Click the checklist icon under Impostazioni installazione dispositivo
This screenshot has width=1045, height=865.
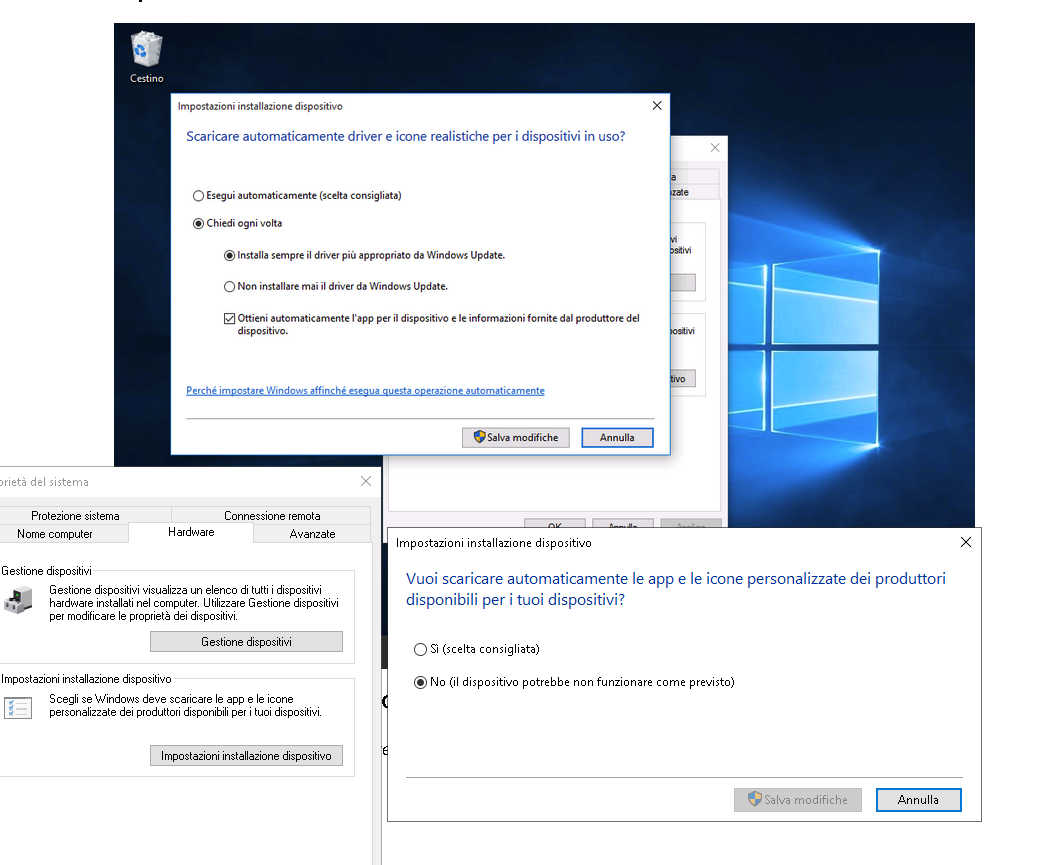click(18, 707)
